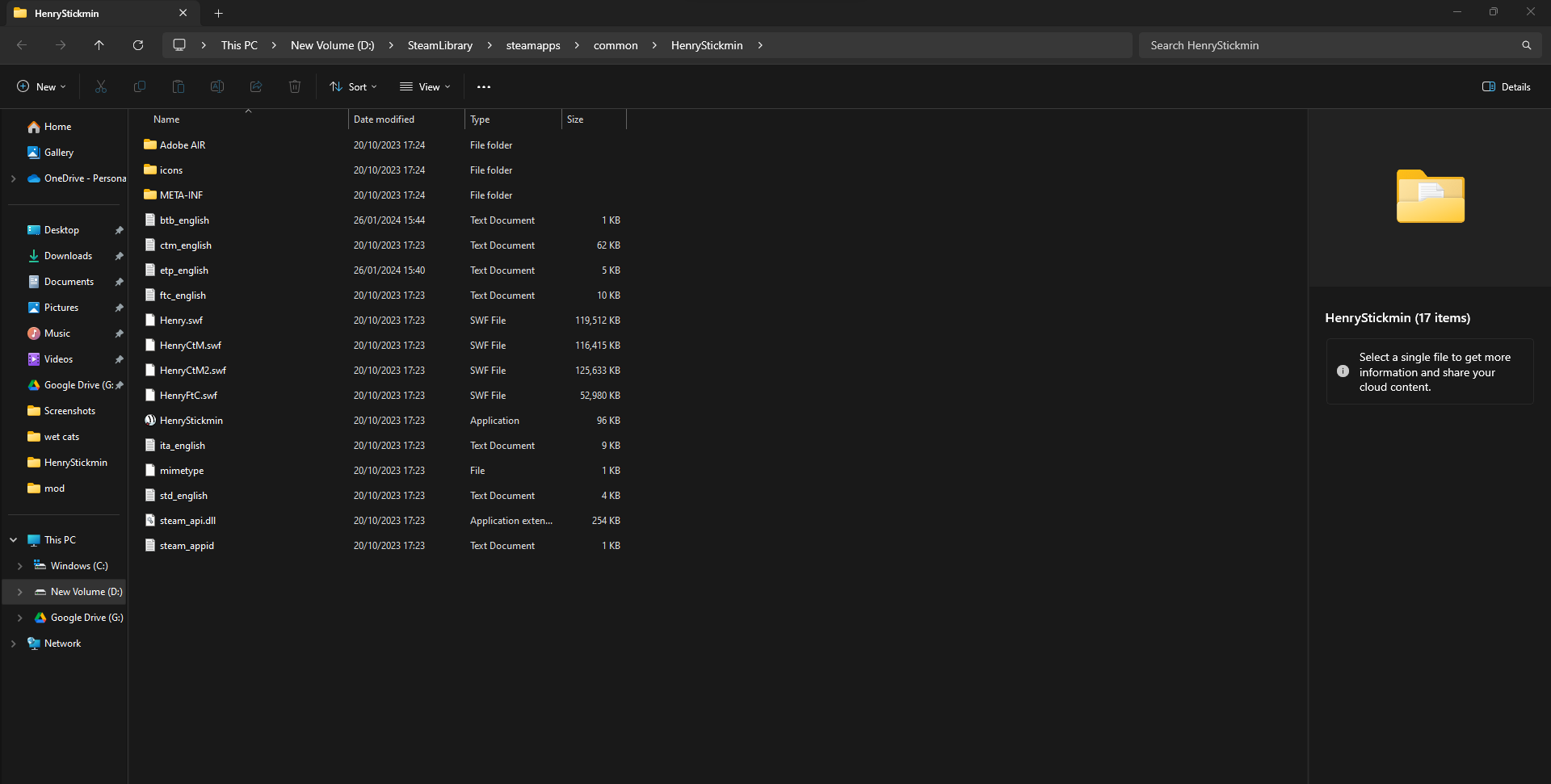
Task: Open the View dropdown menu
Action: pyautogui.click(x=425, y=86)
